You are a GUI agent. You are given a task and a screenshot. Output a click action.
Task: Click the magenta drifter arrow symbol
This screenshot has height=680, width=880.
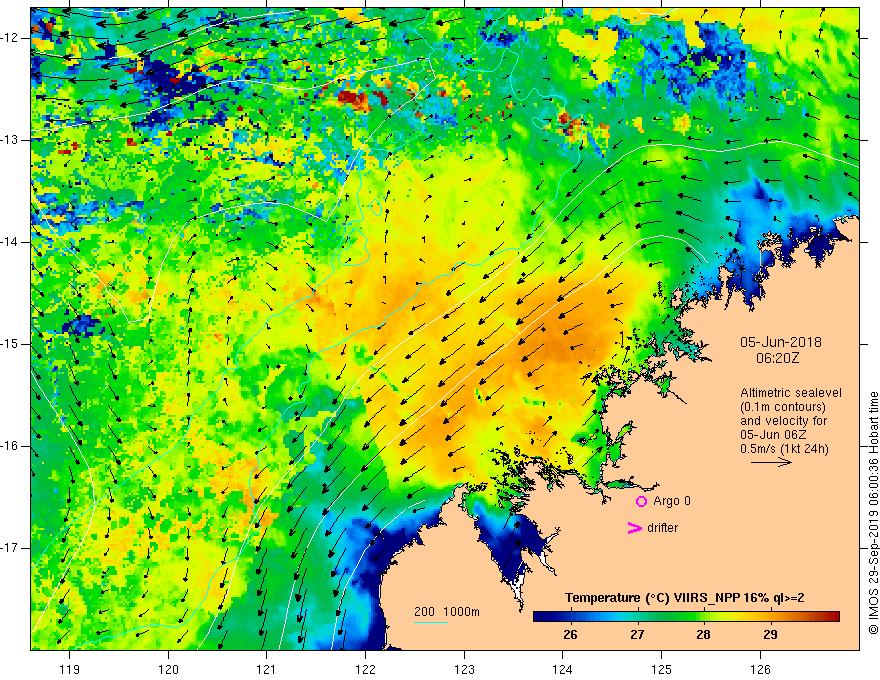coord(635,528)
